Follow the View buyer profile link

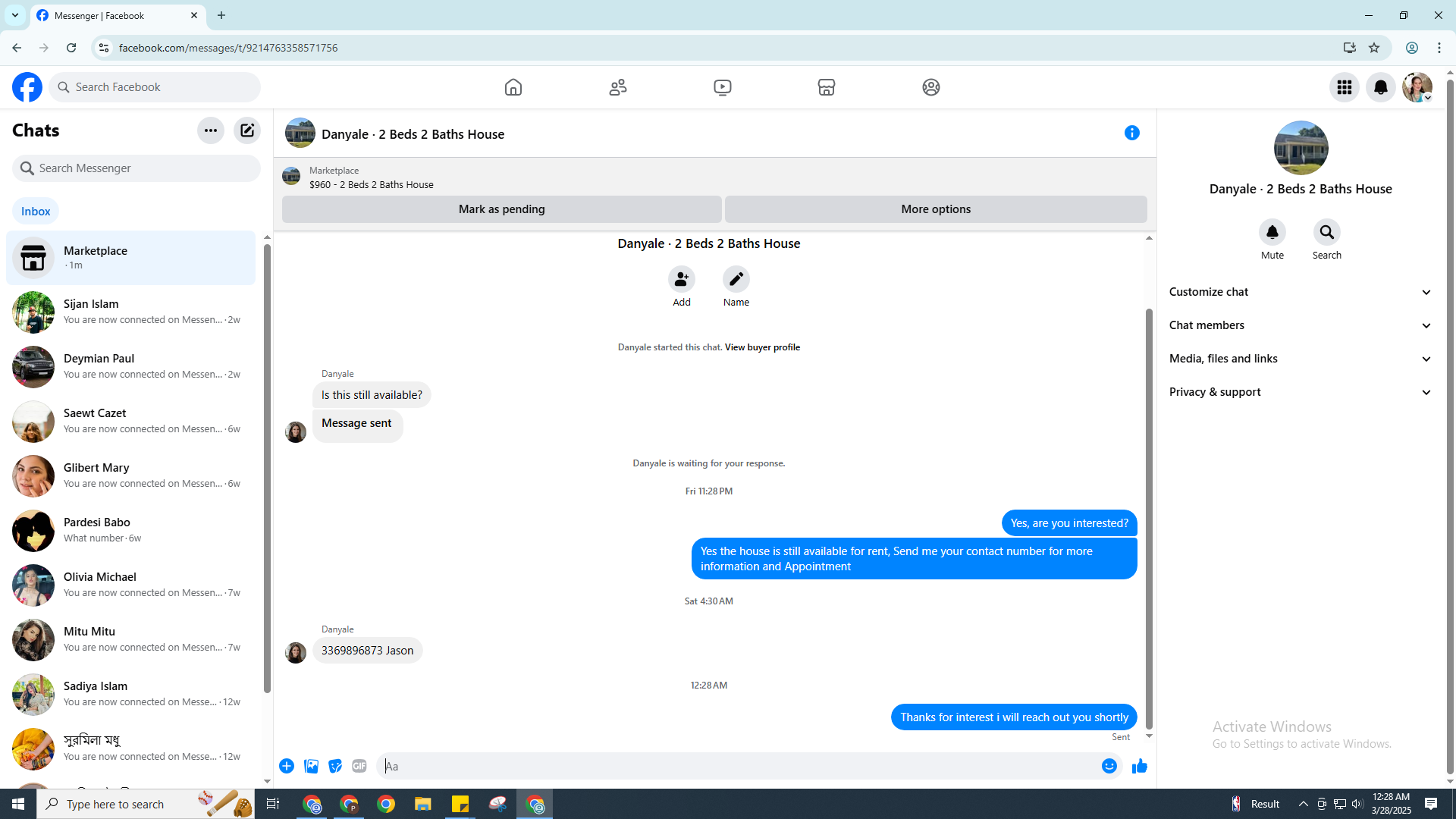pos(762,347)
